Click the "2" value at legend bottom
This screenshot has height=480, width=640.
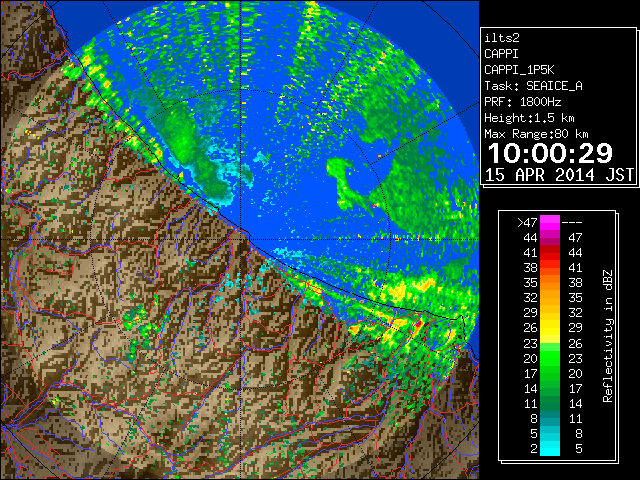point(534,448)
